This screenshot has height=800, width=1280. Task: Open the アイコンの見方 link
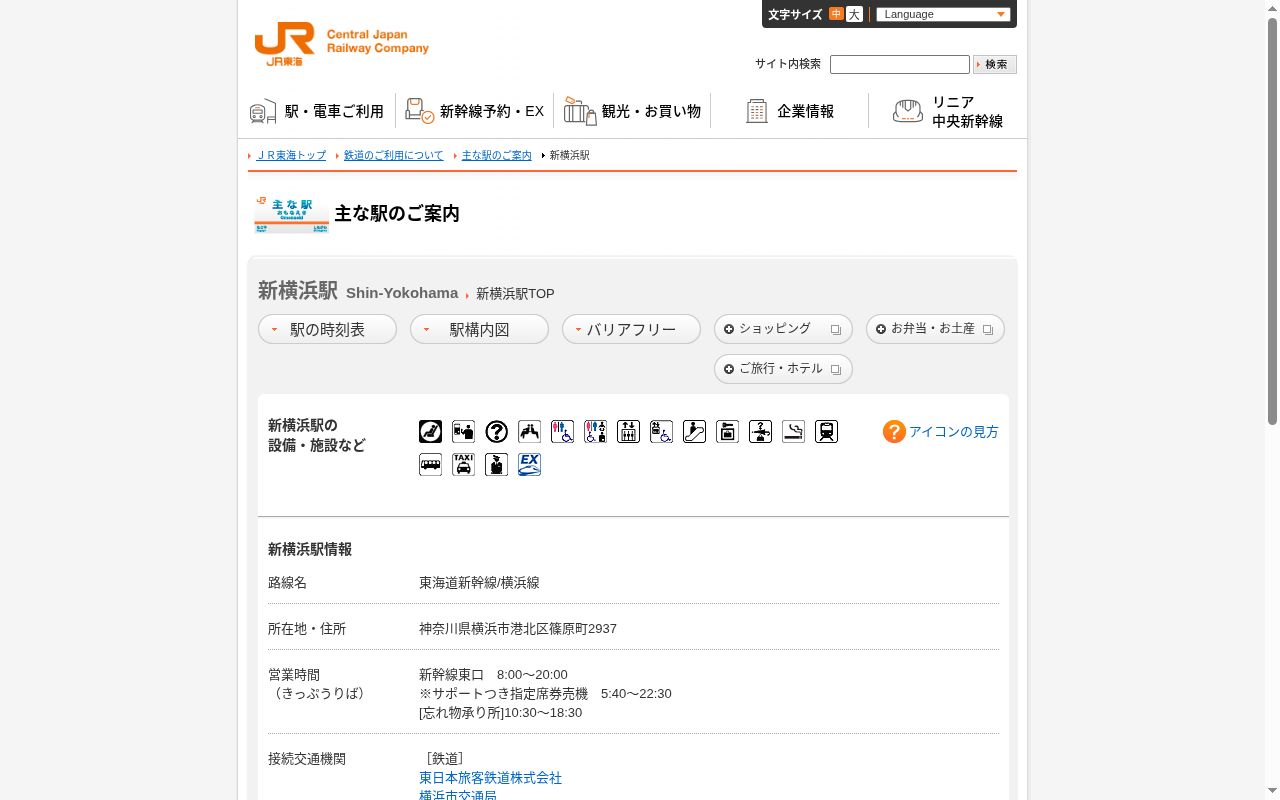[953, 432]
